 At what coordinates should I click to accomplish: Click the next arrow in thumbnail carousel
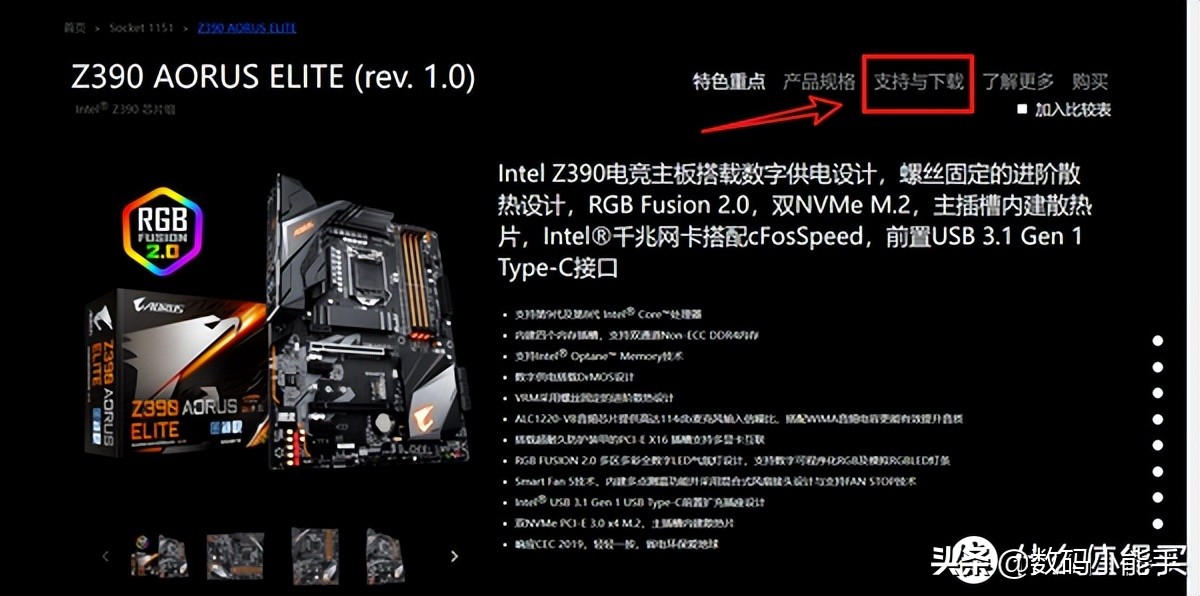pos(454,556)
